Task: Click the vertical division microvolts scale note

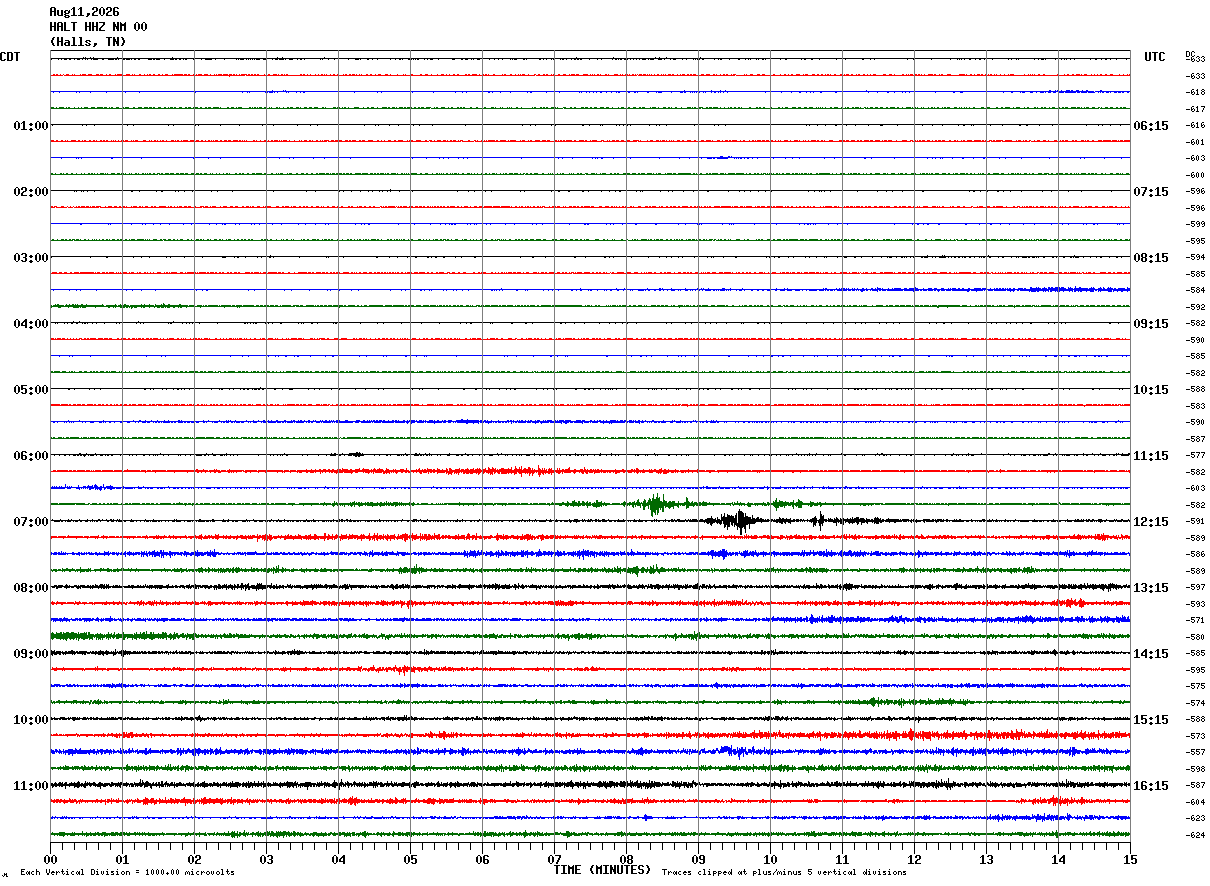Action: [x=127, y=872]
